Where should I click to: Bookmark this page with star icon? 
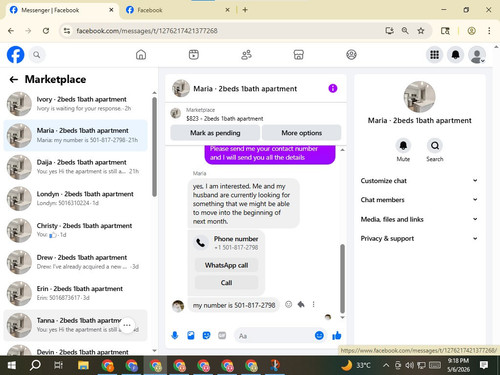(x=421, y=31)
